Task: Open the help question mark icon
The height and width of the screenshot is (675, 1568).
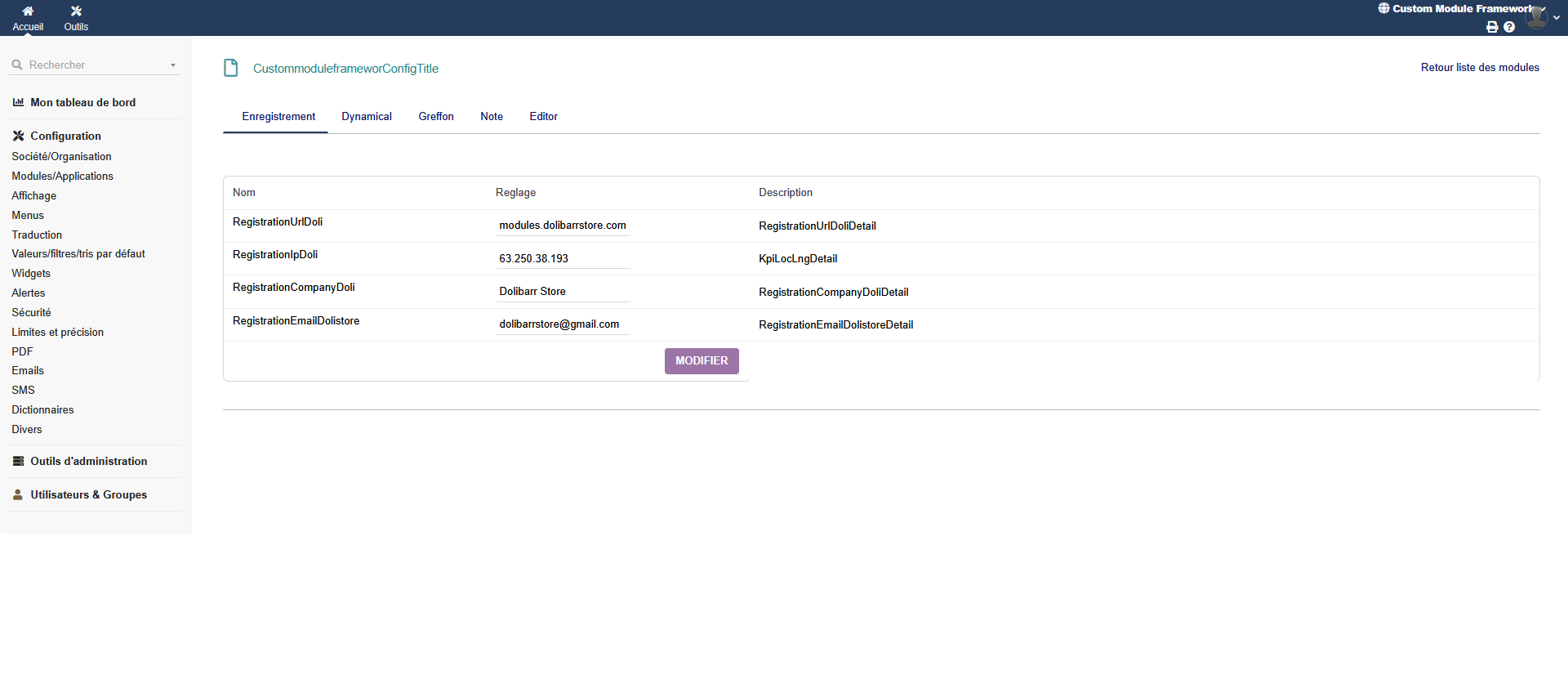Action: (1509, 27)
